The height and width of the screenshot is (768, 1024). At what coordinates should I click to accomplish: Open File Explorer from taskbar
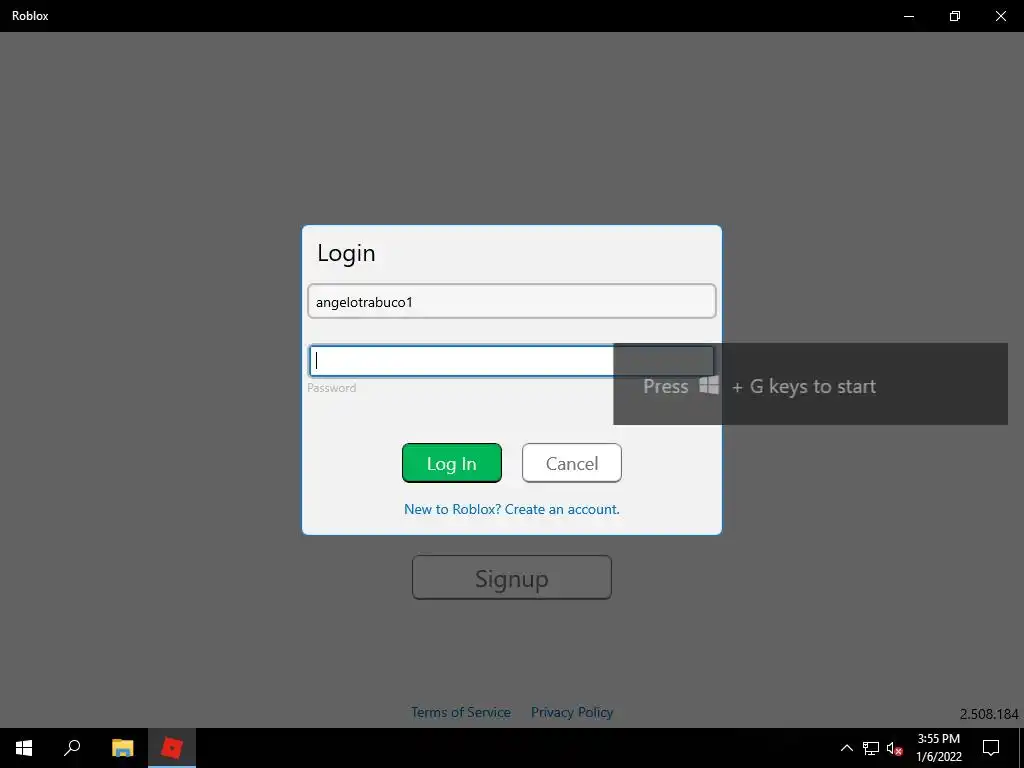(x=122, y=748)
